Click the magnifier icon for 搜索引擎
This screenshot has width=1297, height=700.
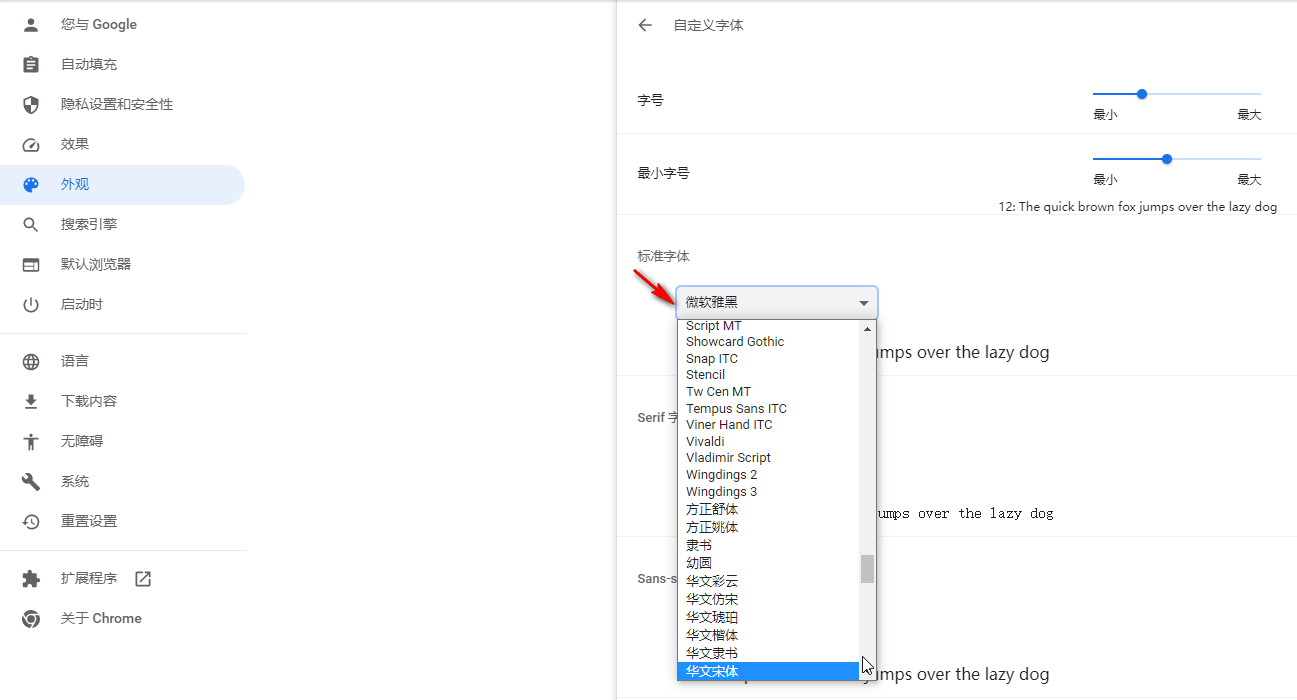pyautogui.click(x=31, y=224)
